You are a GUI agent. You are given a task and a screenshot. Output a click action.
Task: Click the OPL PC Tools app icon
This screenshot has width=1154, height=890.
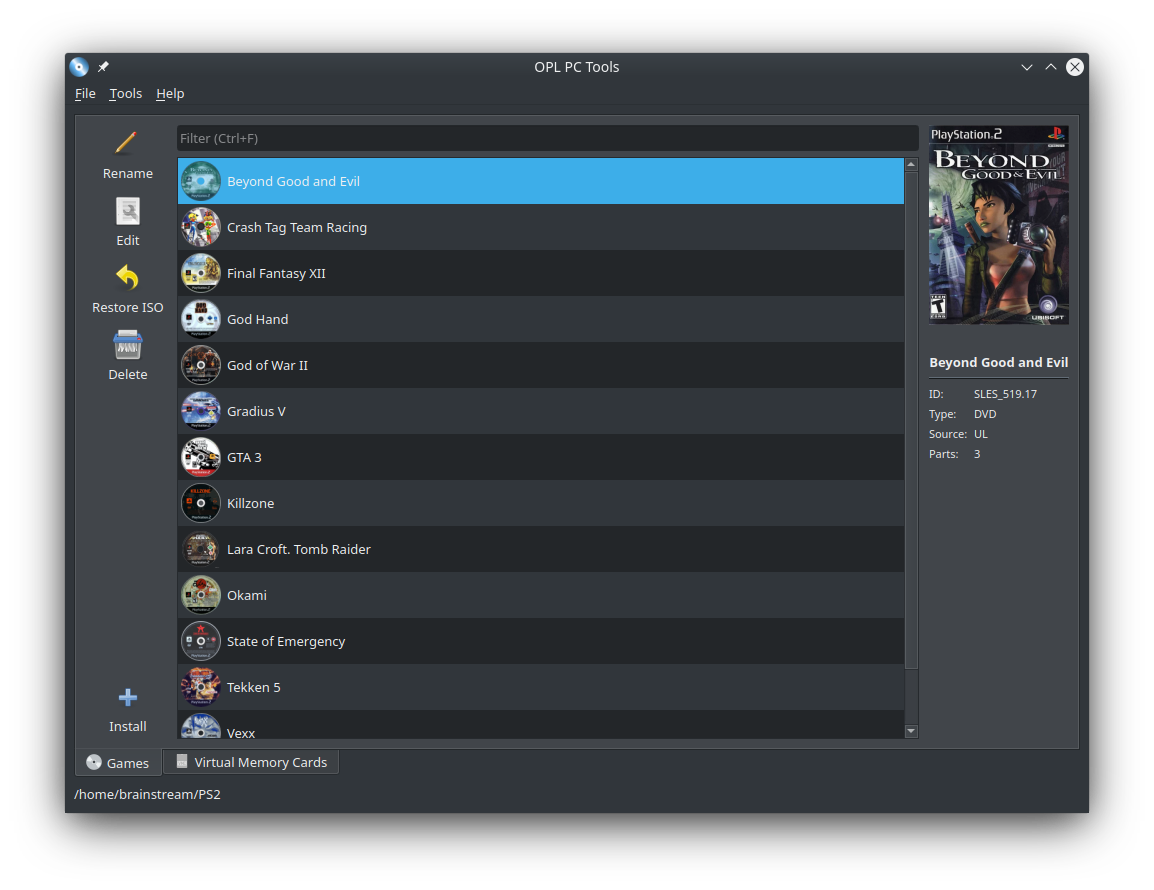(x=79, y=67)
